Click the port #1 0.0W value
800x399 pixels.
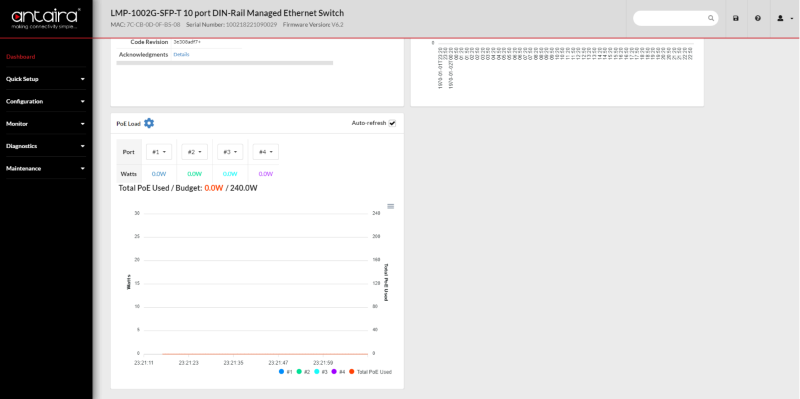[x=159, y=174]
